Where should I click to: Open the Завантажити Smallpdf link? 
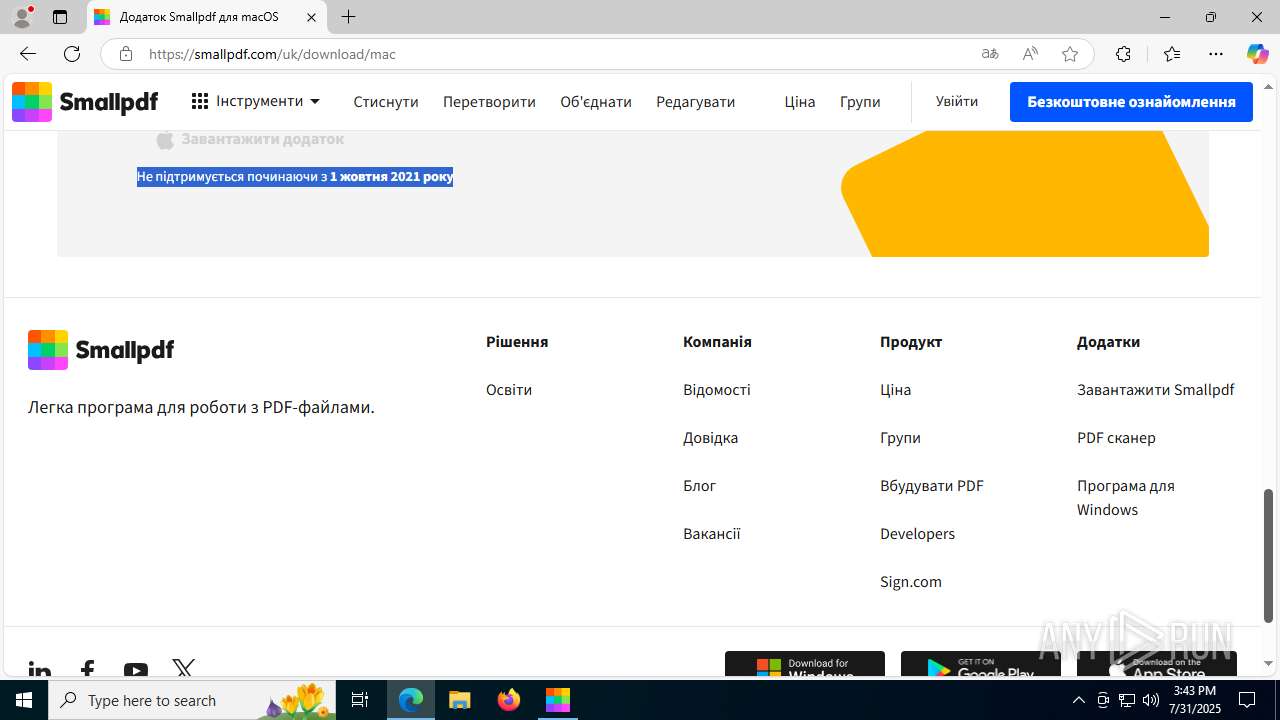[x=1155, y=390]
